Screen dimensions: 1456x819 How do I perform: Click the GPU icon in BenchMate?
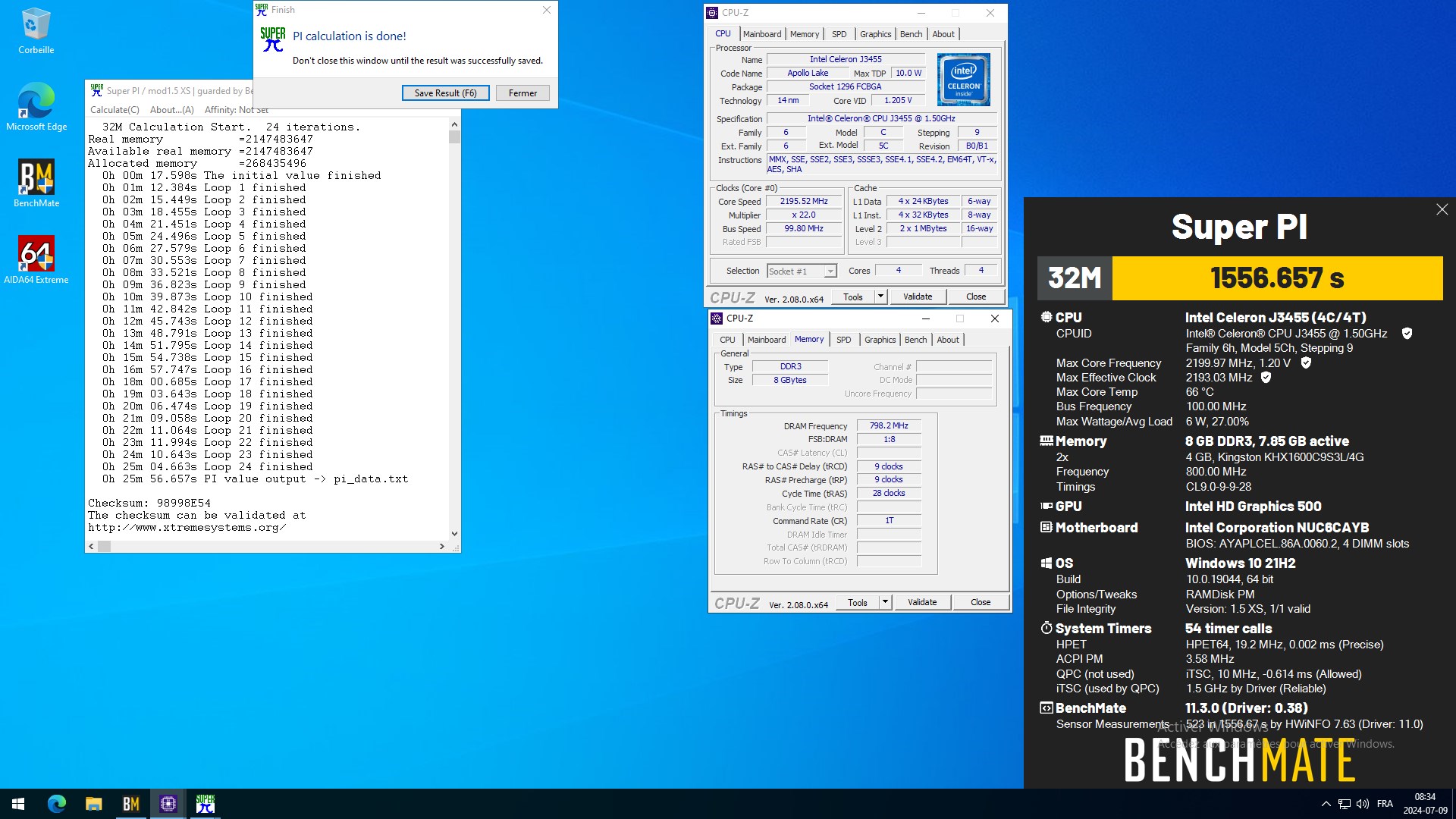1046,506
